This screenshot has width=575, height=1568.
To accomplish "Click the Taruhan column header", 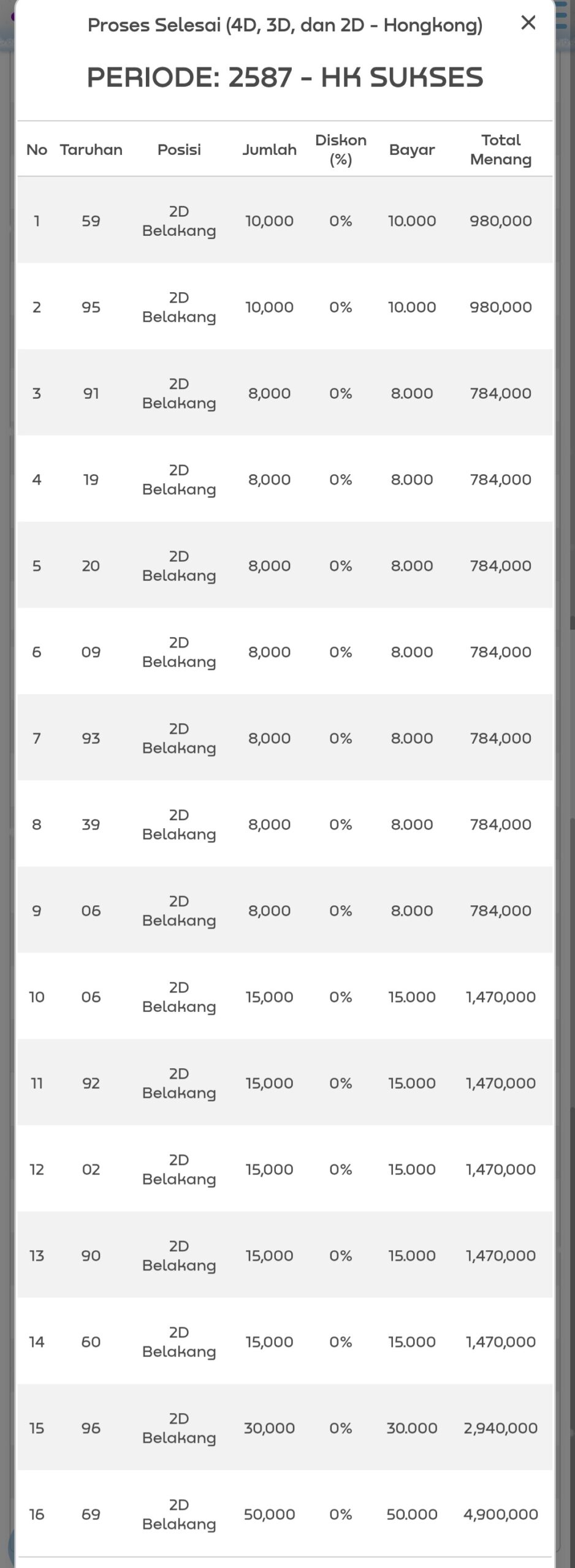I will [x=91, y=149].
